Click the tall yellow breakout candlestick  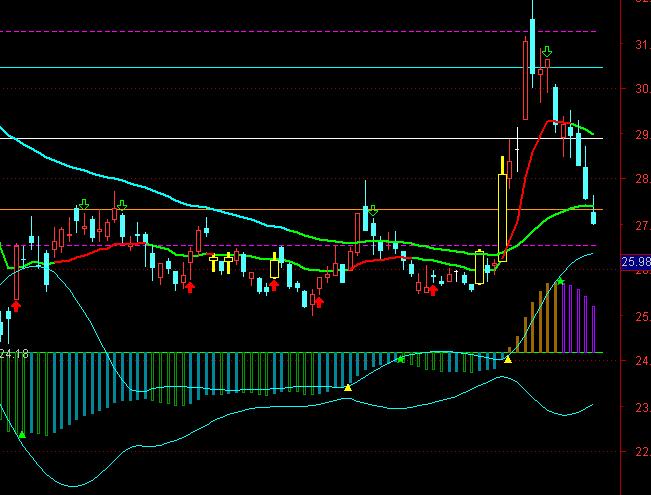[x=503, y=210]
